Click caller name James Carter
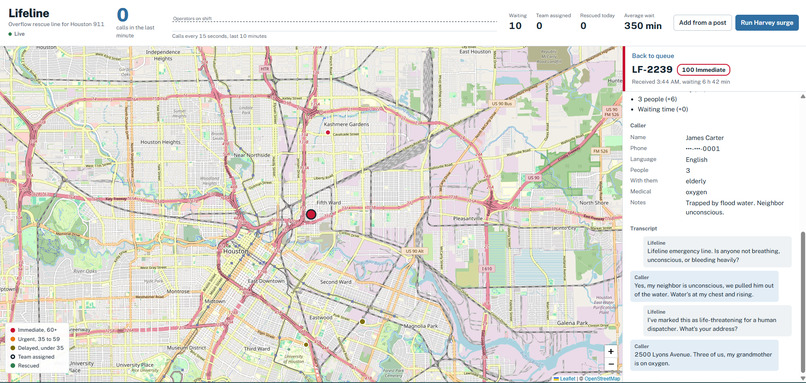 pos(704,138)
